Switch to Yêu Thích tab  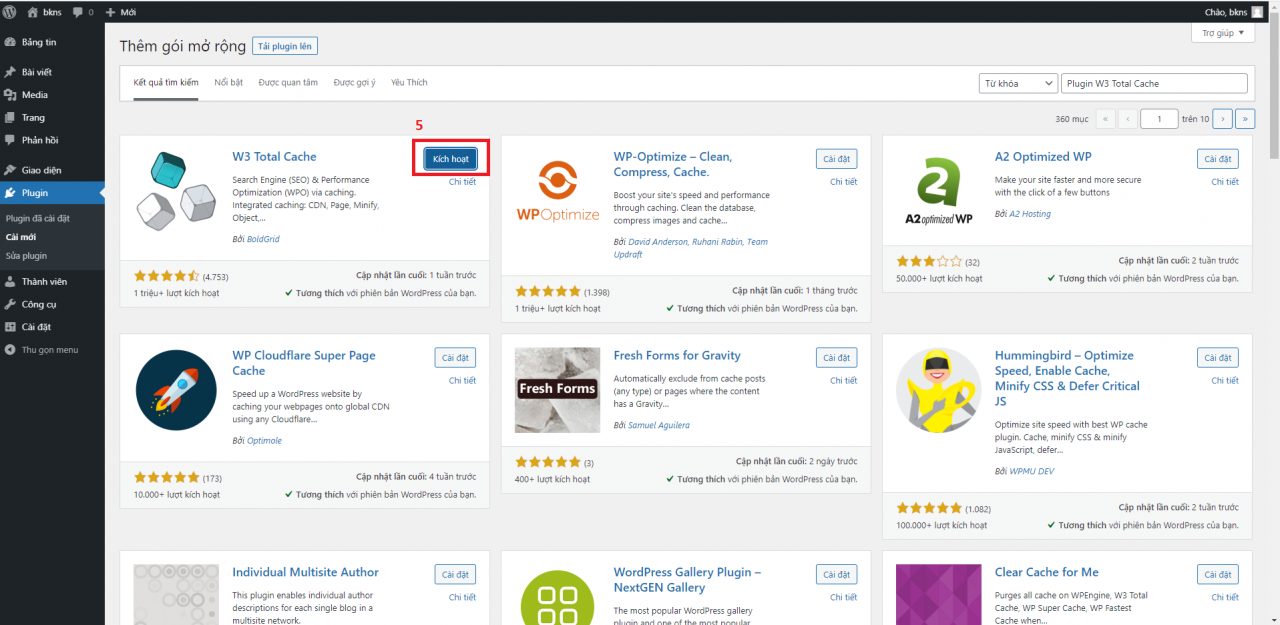click(x=409, y=83)
